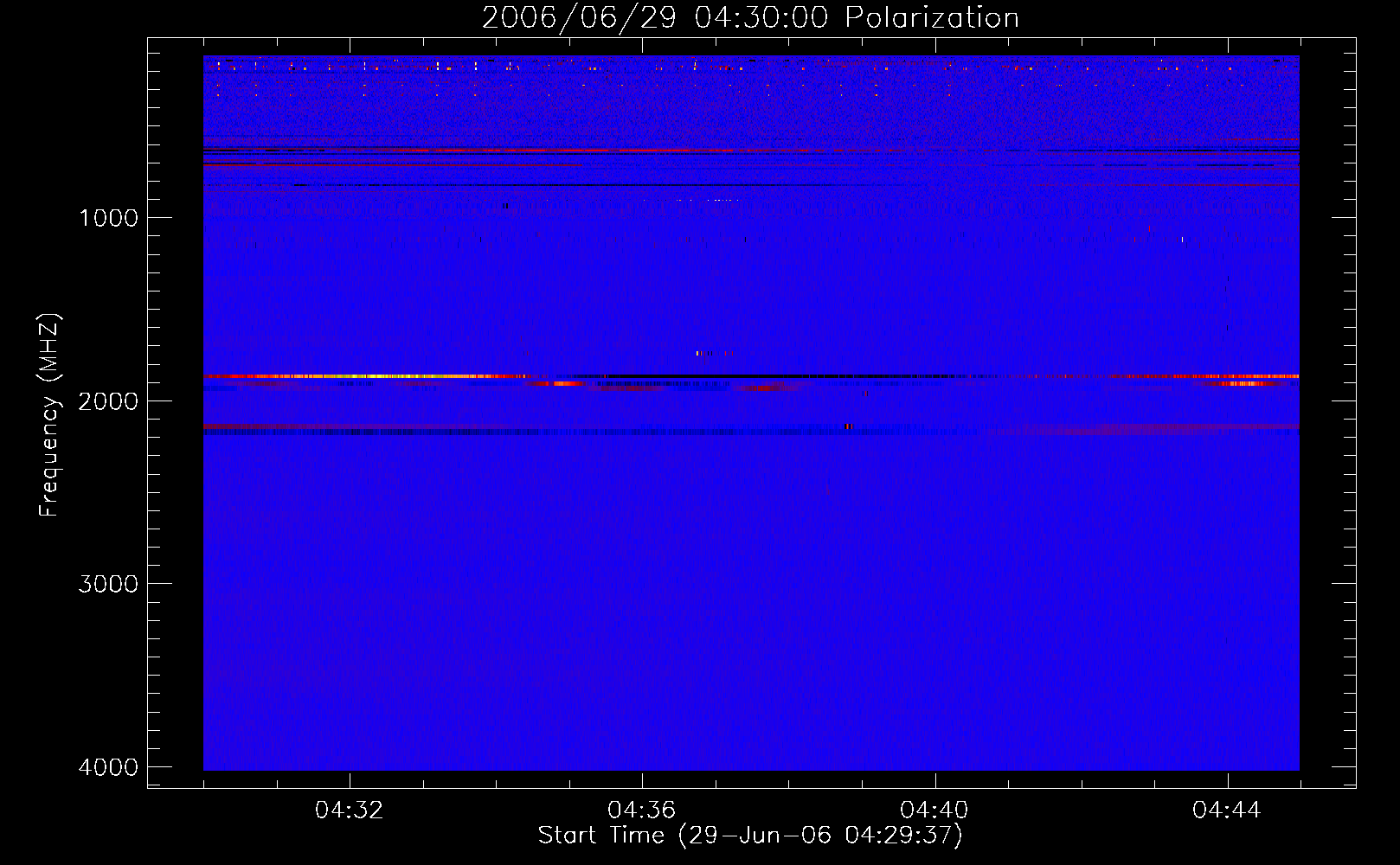Screen dimensions: 1400x865
Task: Click the 04:32 time axis label
Action: (350, 810)
